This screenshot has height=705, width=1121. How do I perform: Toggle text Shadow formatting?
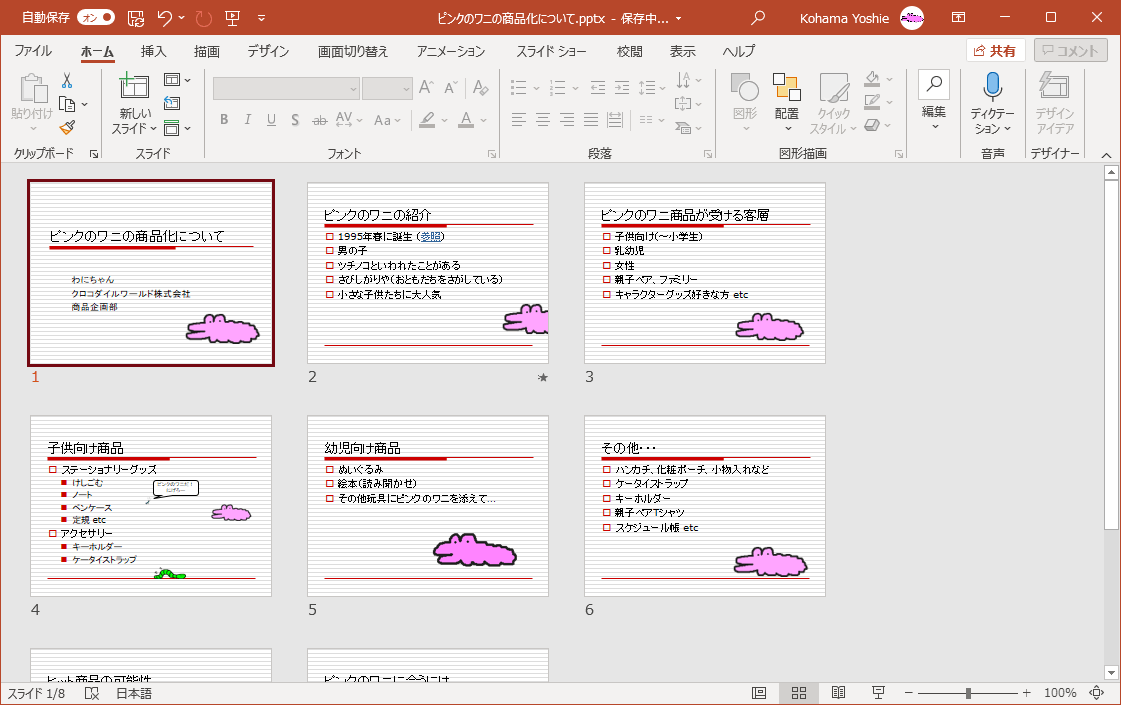tap(295, 120)
